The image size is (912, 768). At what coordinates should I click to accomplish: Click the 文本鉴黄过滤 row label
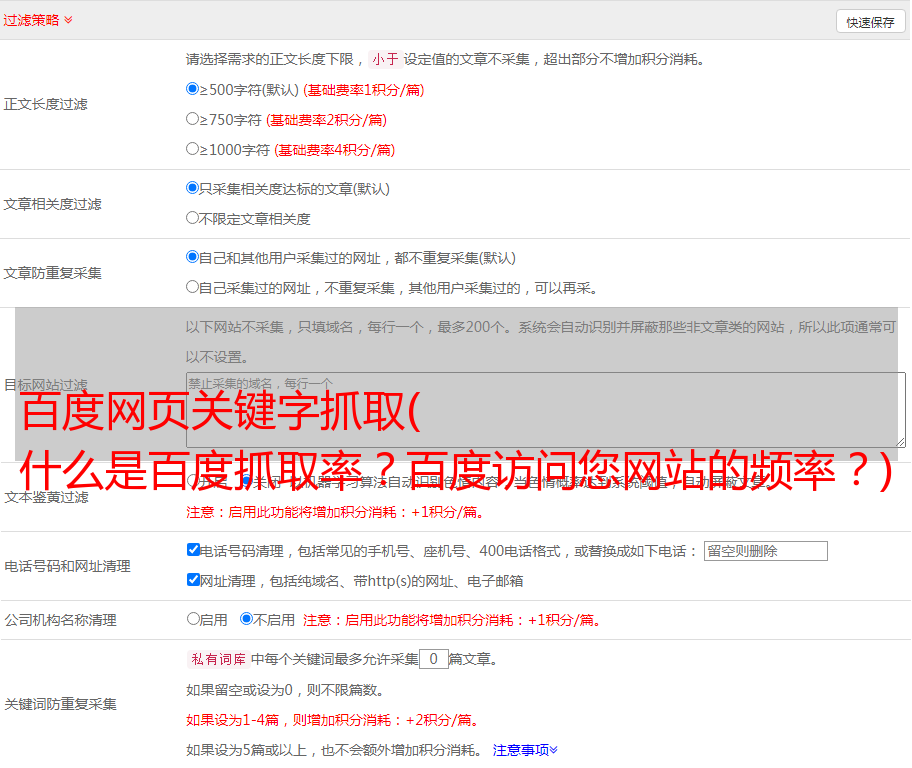(x=47, y=497)
